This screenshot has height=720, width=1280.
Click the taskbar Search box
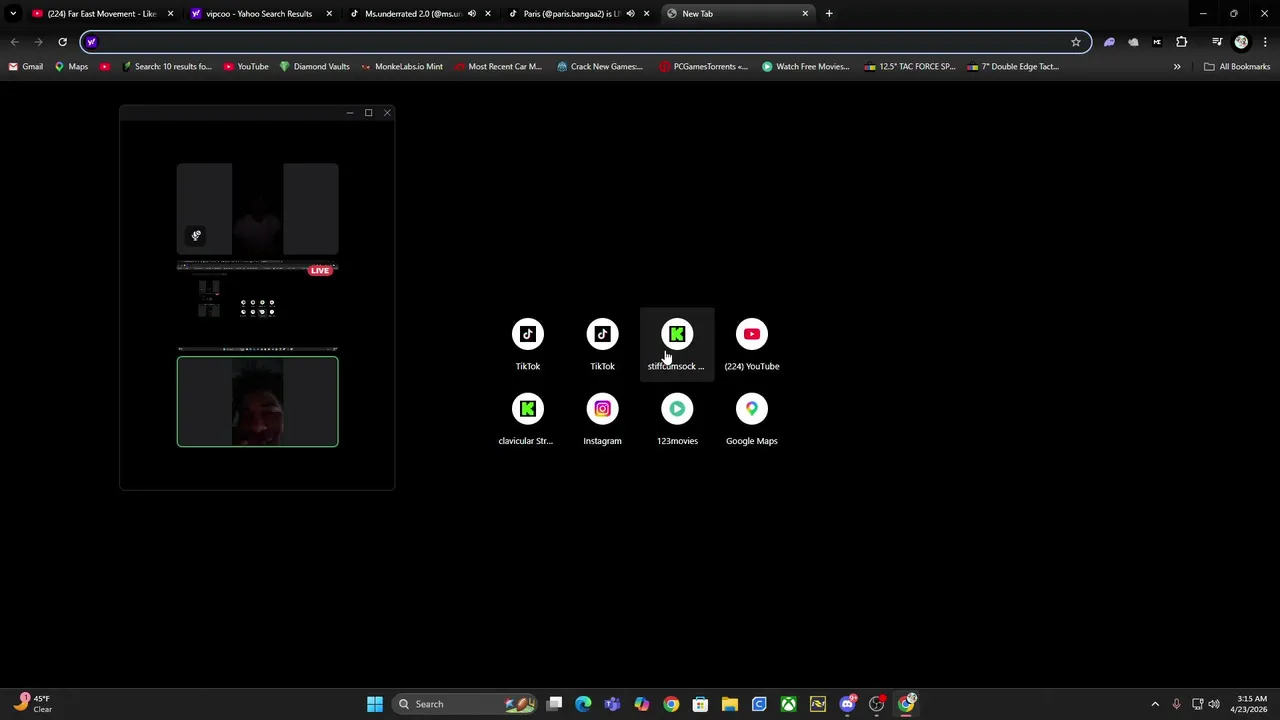coord(465,704)
